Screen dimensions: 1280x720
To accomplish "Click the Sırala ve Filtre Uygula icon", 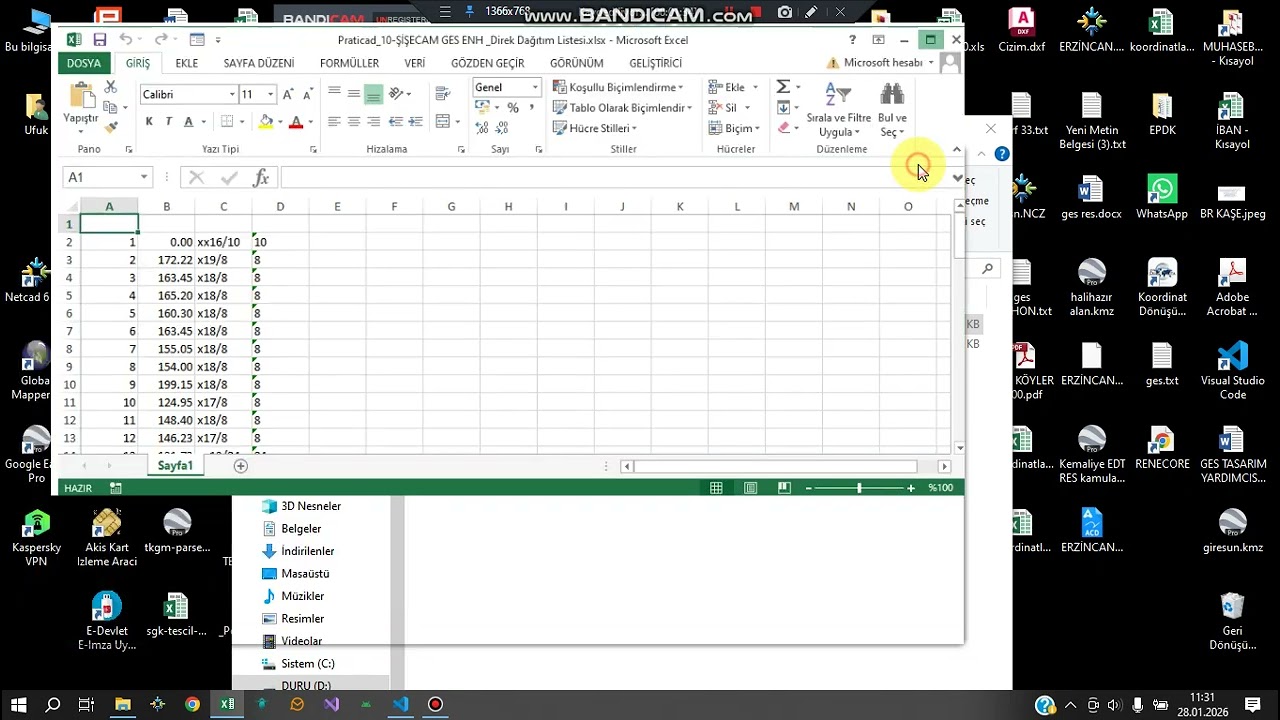I will pos(838,110).
